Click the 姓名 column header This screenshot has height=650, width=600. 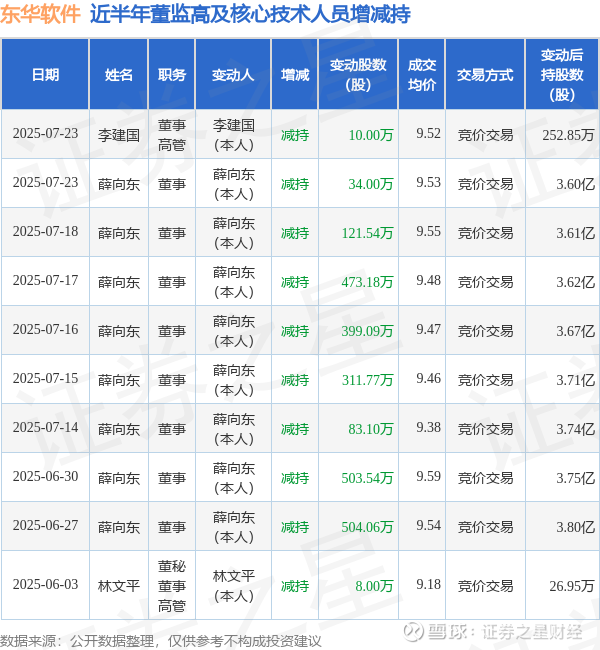pos(119,75)
